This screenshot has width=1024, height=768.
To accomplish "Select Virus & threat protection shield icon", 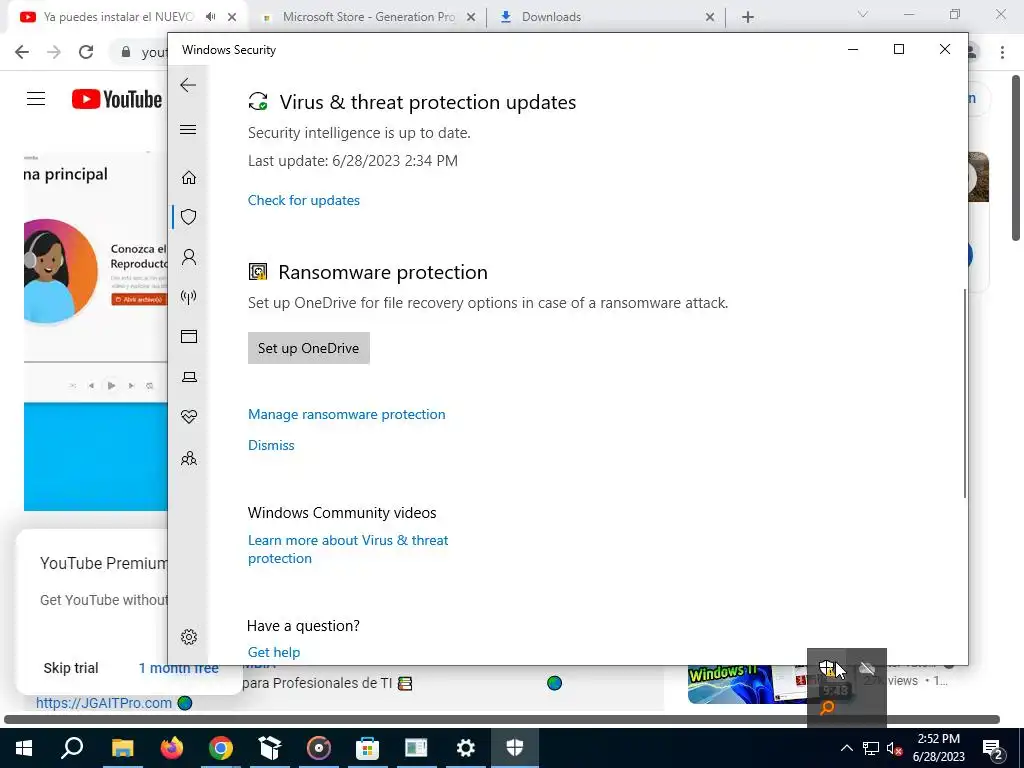I will pyautogui.click(x=189, y=217).
